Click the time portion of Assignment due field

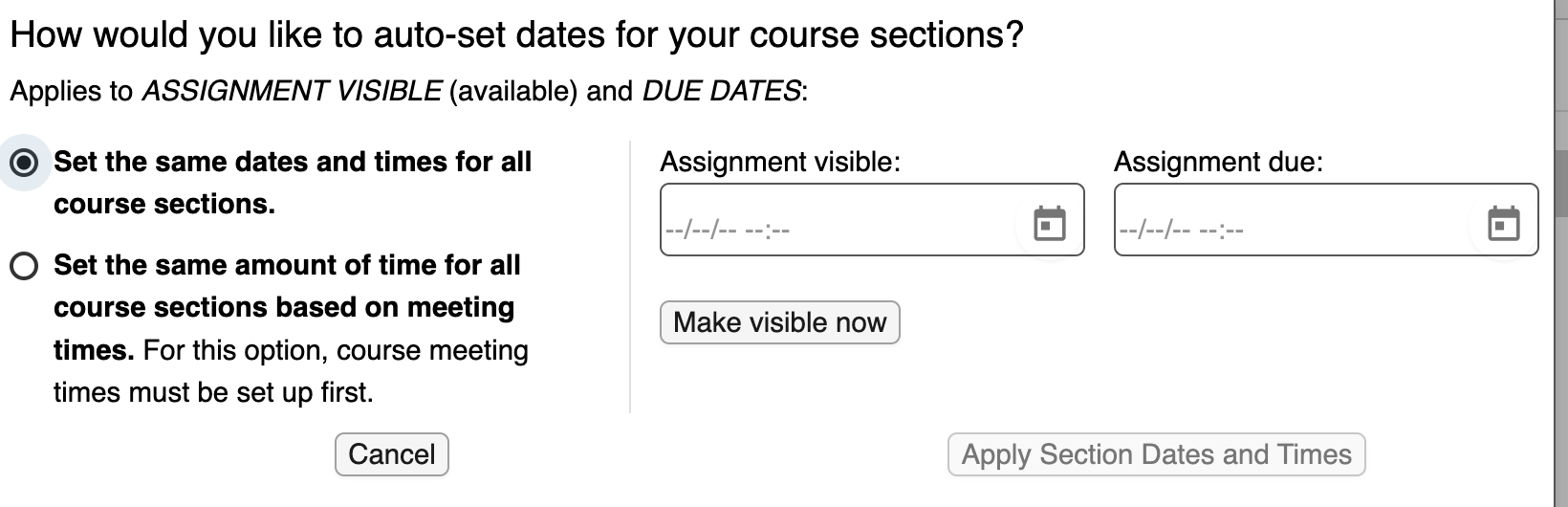[x=1221, y=231]
